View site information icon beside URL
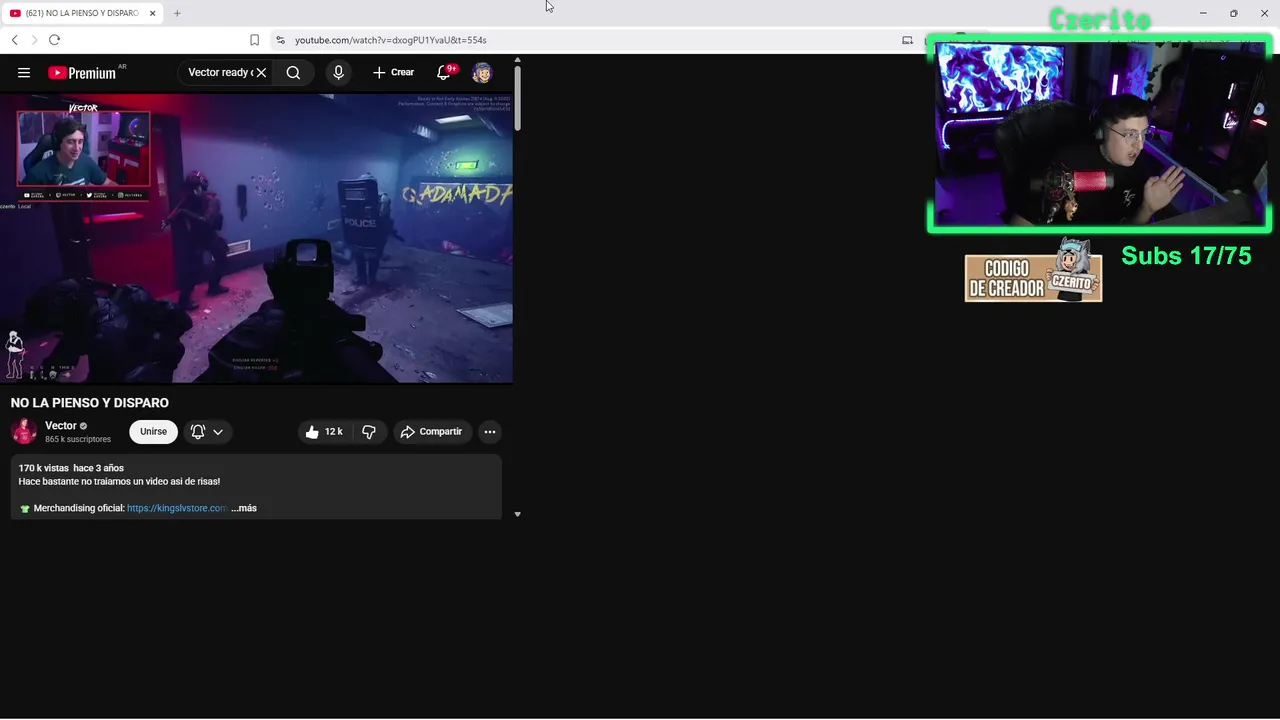This screenshot has width=1280, height=720. pyautogui.click(x=280, y=40)
